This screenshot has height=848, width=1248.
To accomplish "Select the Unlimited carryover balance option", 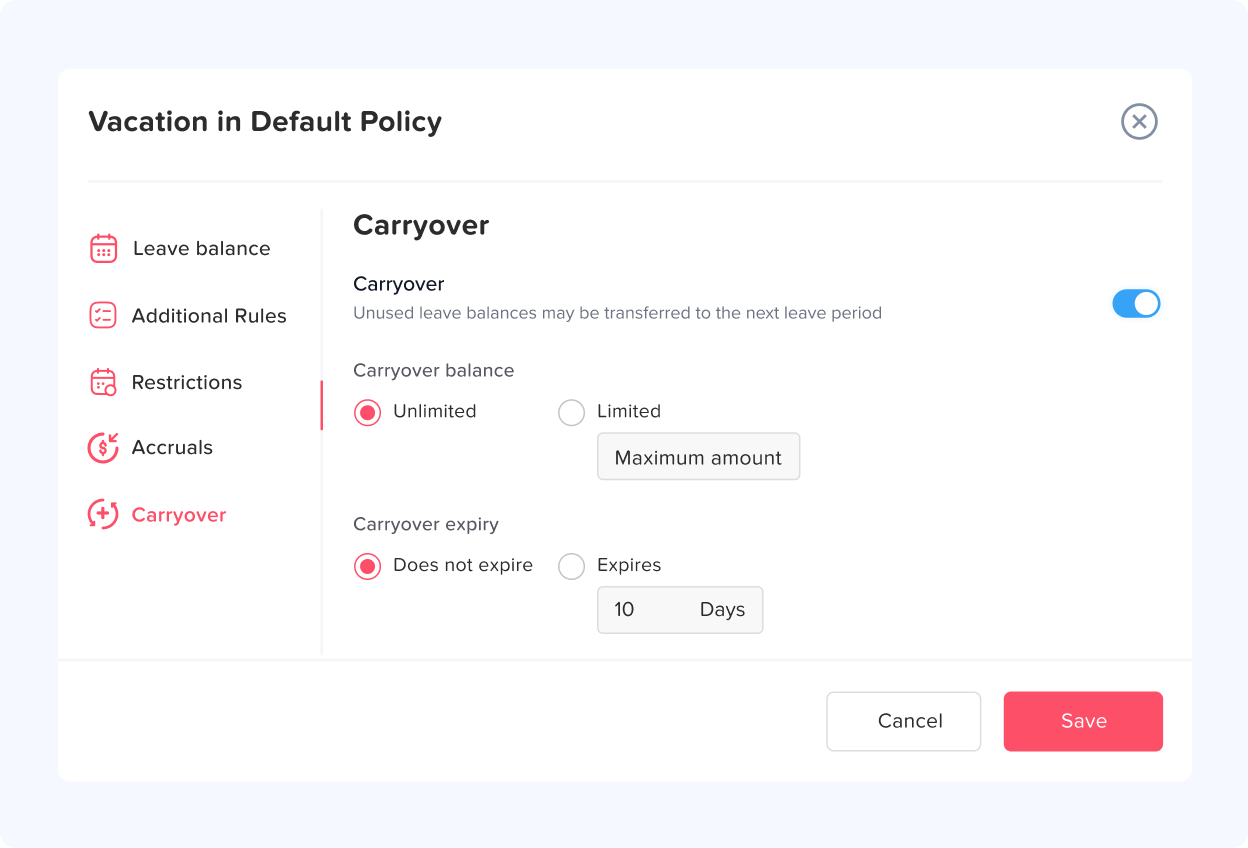I will coord(368,412).
